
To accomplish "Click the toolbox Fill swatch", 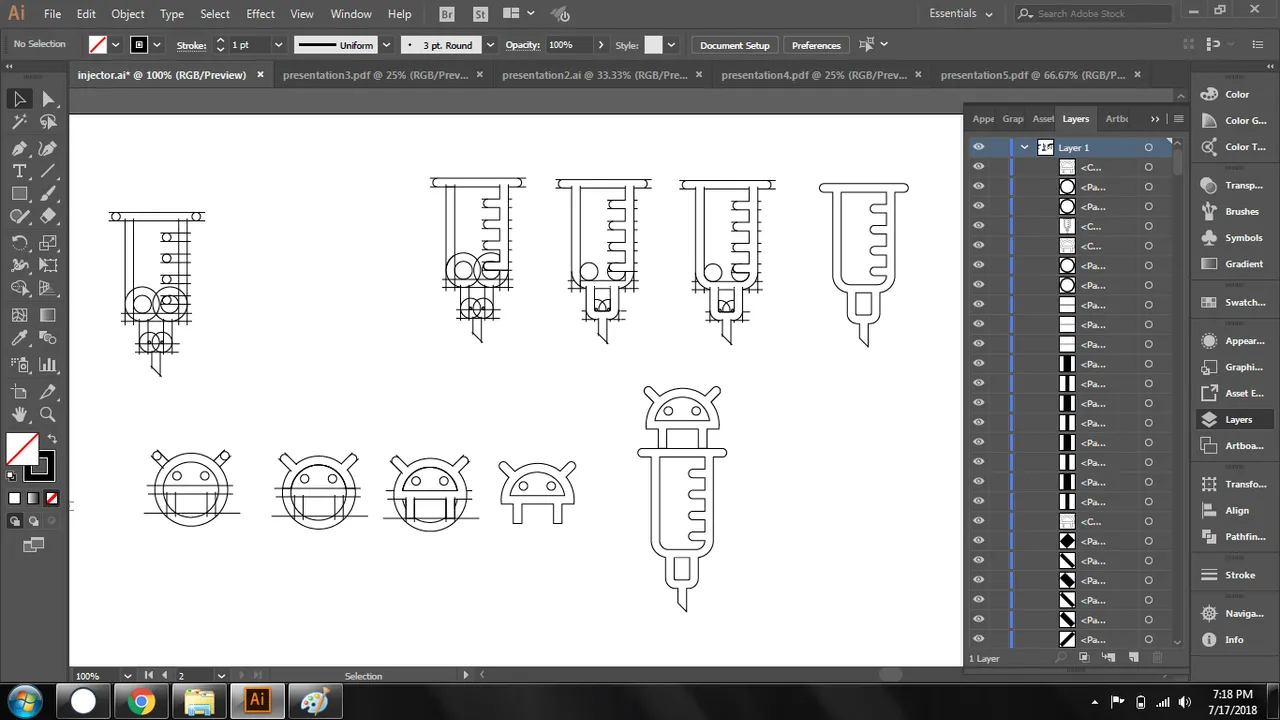I will click(x=22, y=448).
